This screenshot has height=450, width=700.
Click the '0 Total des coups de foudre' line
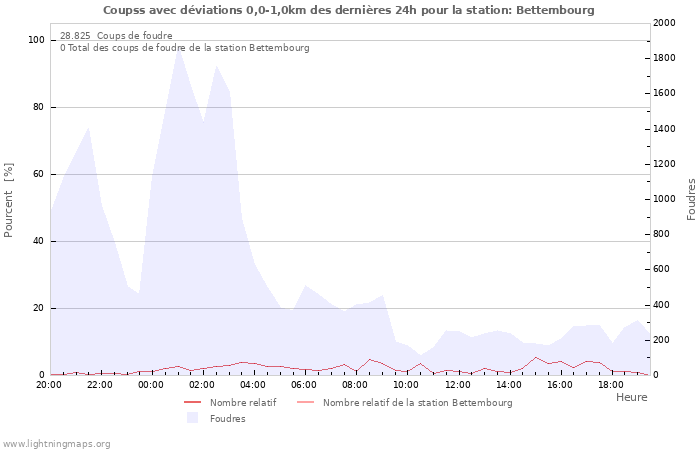pos(185,48)
